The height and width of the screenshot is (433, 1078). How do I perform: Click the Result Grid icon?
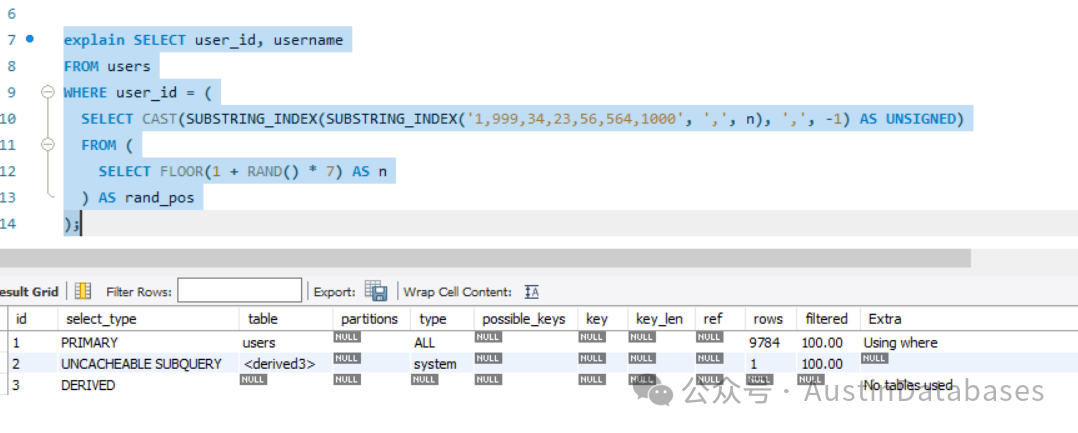pyautogui.click(x=82, y=291)
